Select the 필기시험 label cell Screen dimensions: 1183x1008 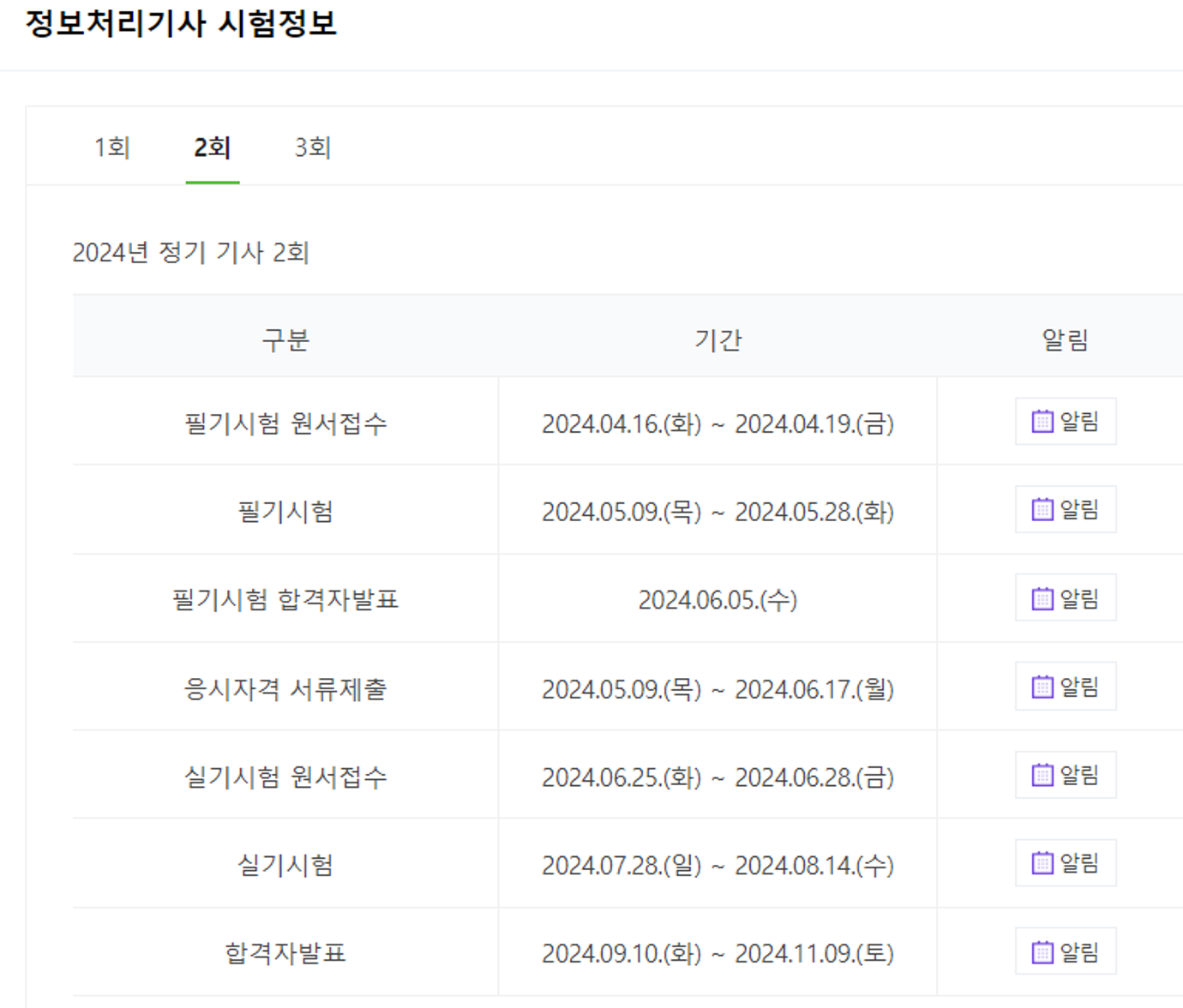(285, 512)
